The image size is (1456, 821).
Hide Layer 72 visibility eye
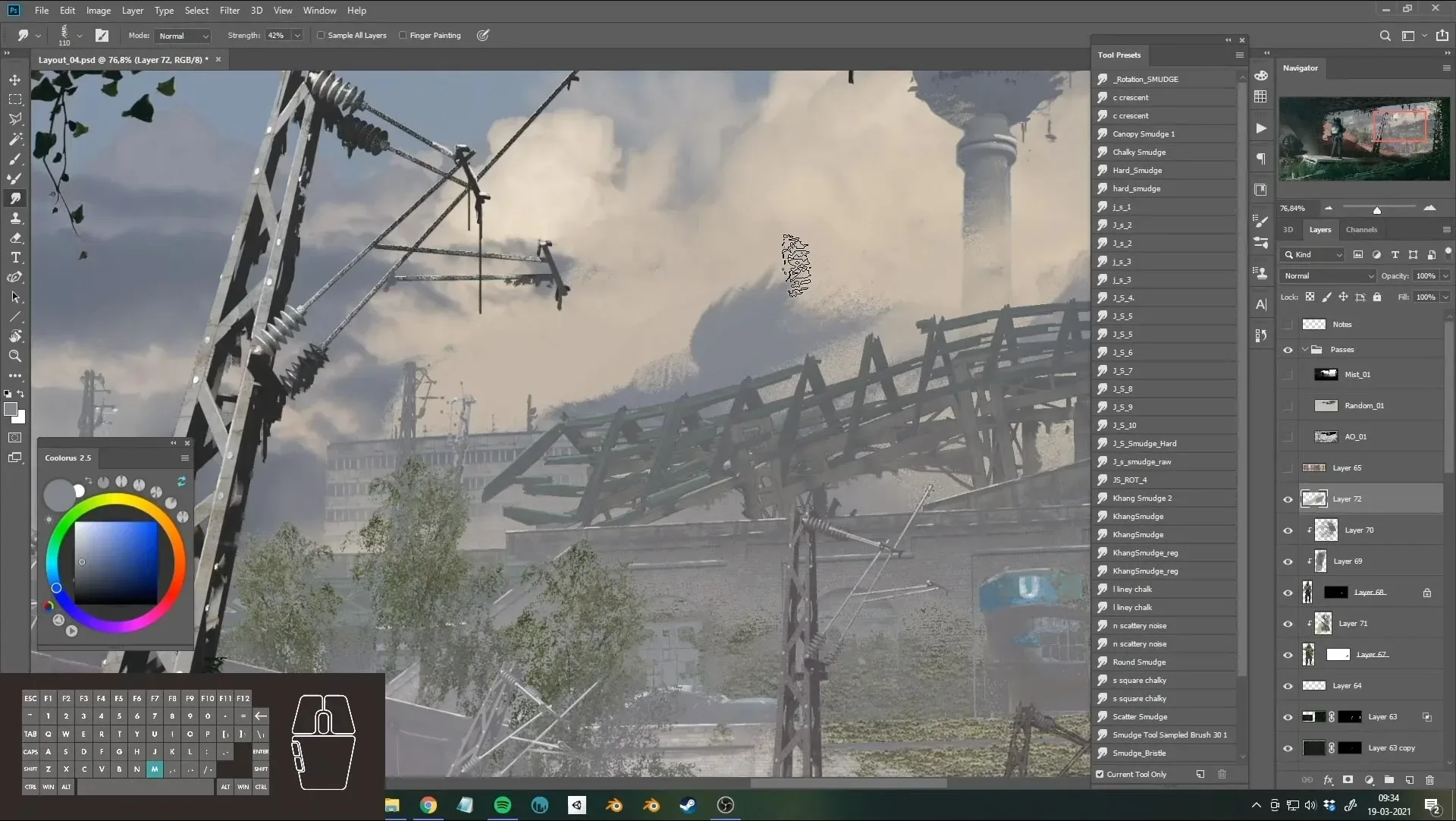(1288, 499)
